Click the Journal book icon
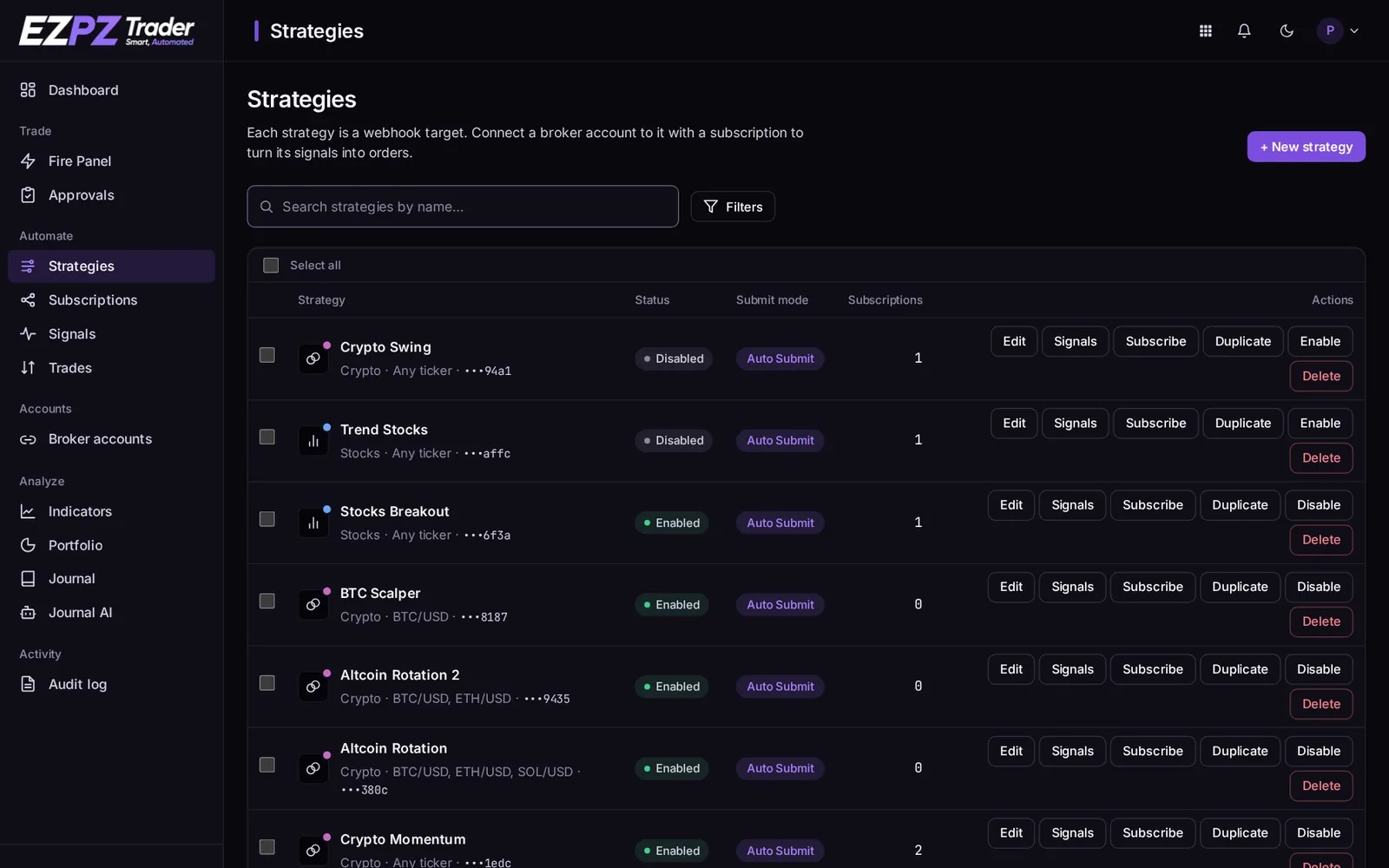The image size is (1389, 868). coord(28,579)
